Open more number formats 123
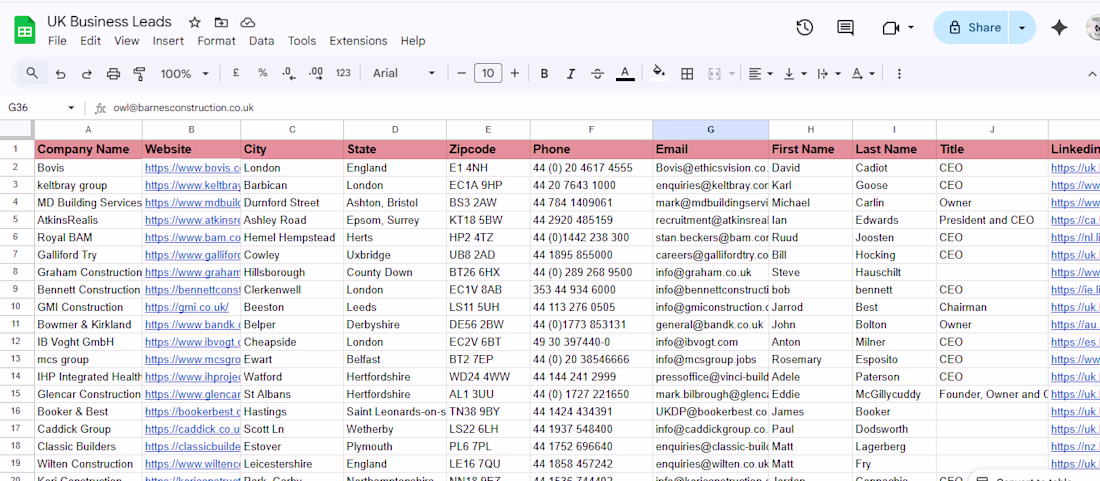1100x481 pixels. (x=343, y=73)
